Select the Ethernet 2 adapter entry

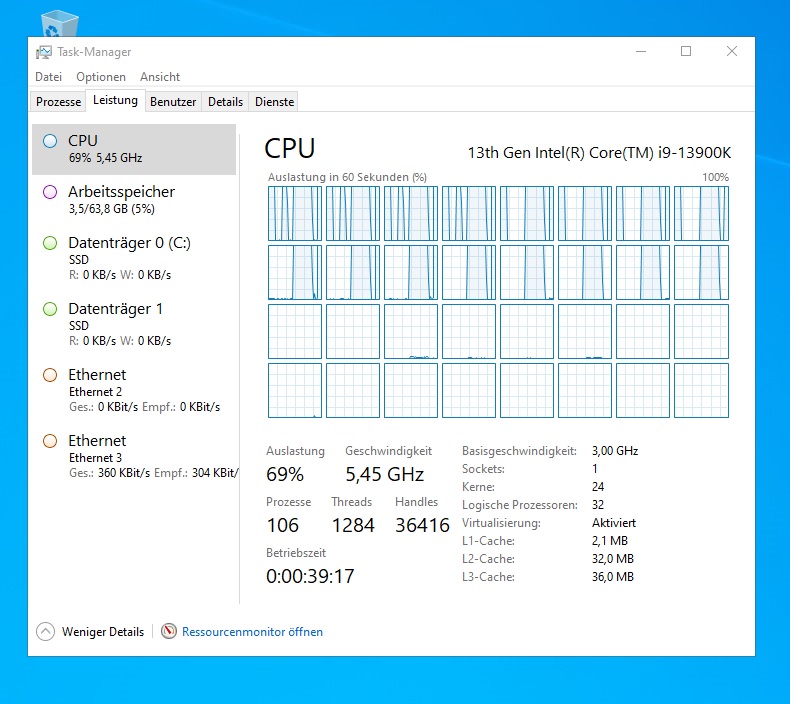134,390
